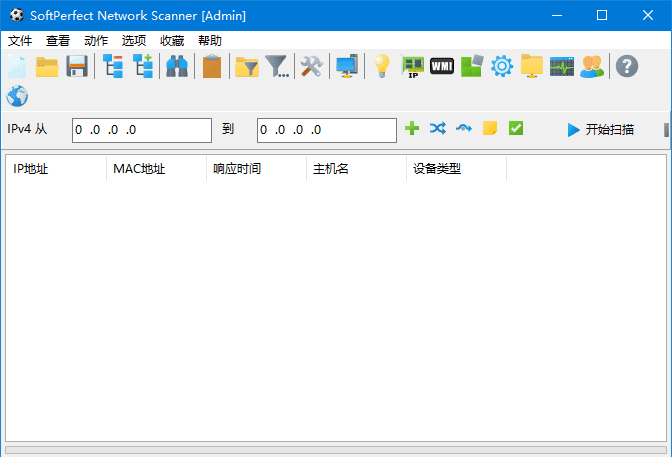Click the blue shuffle arrows icon

click(x=438, y=128)
